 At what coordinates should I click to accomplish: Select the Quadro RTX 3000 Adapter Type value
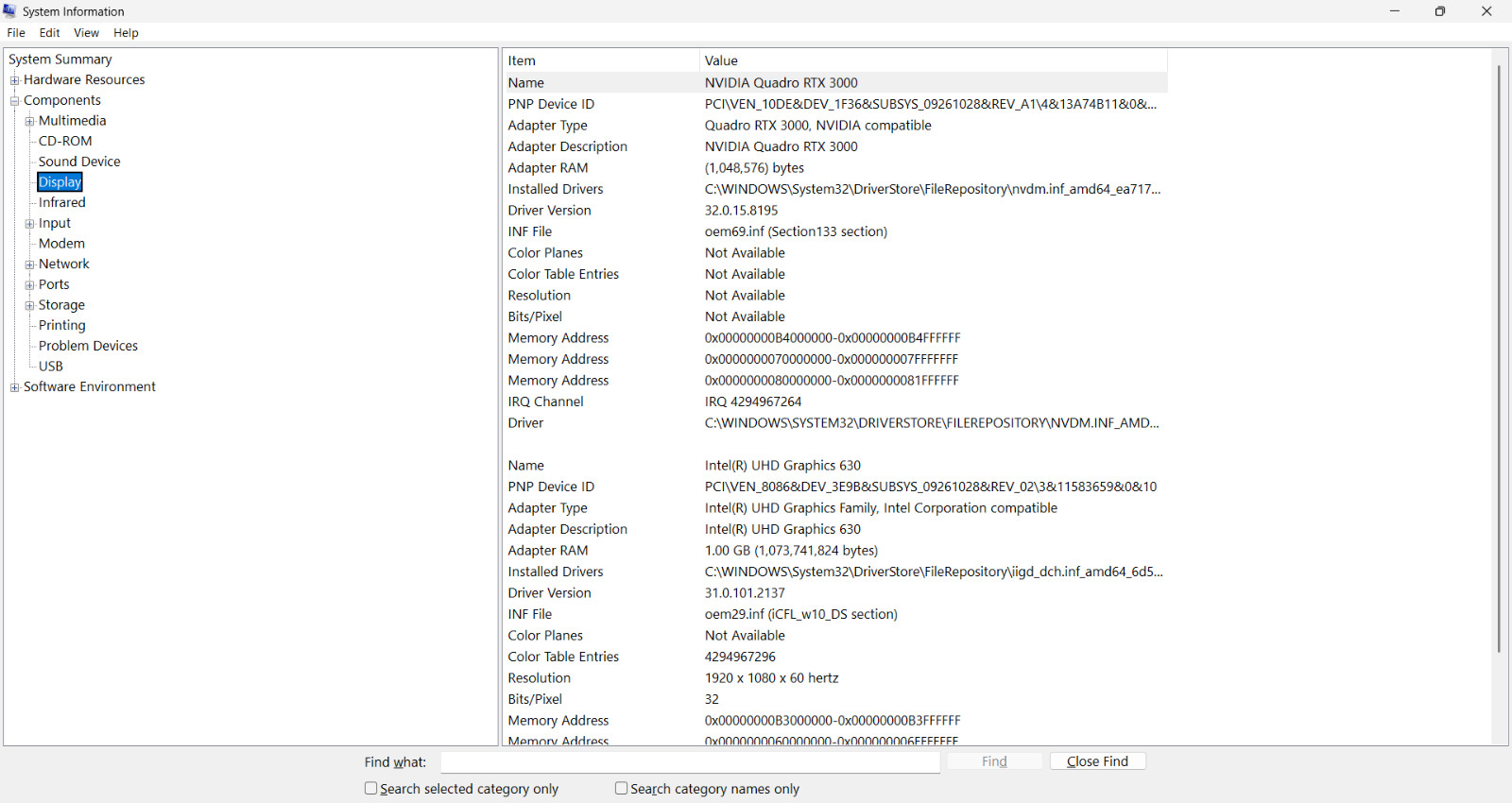coord(817,126)
